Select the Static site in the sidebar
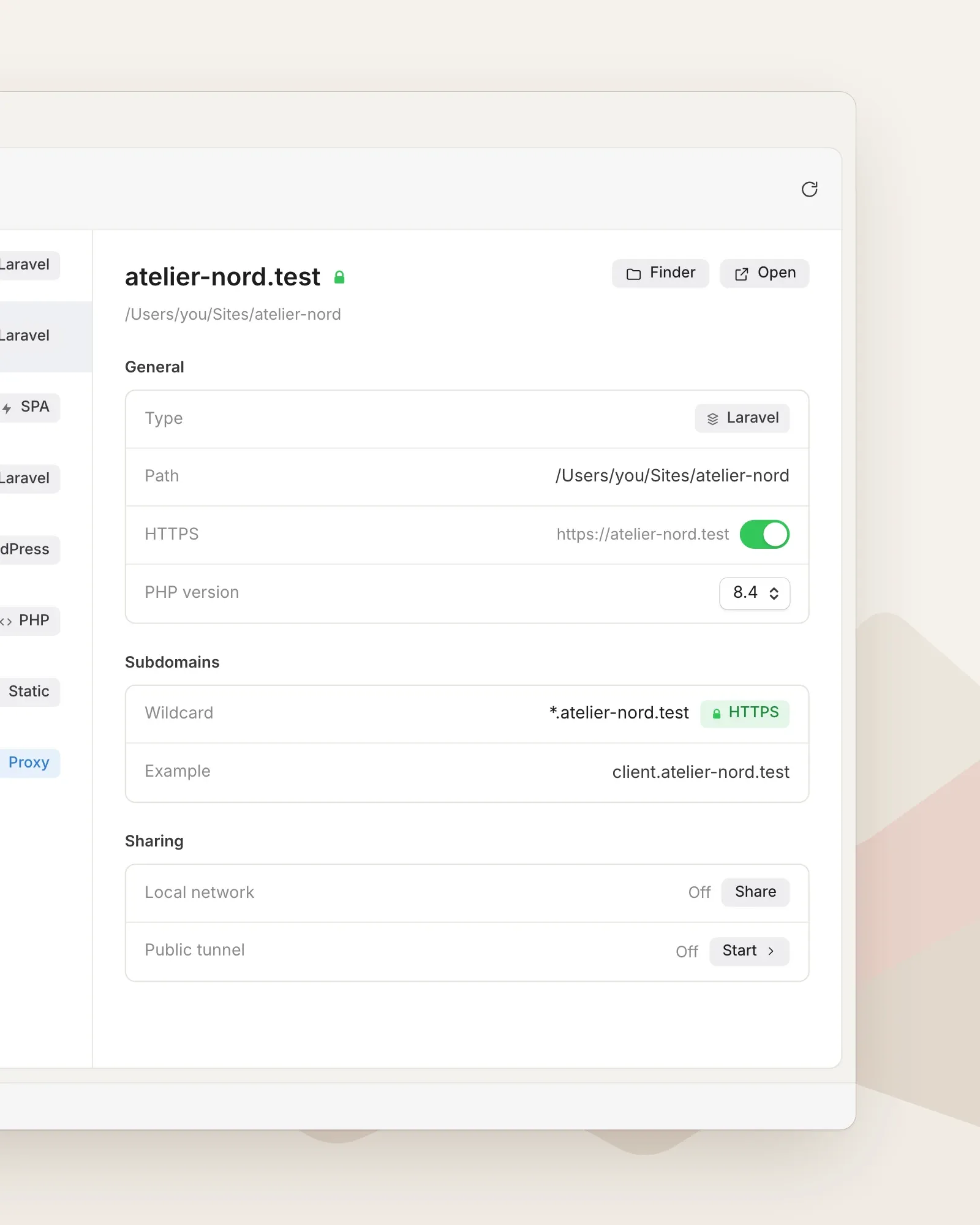Screen dimensions: 980x1225 pos(29,692)
